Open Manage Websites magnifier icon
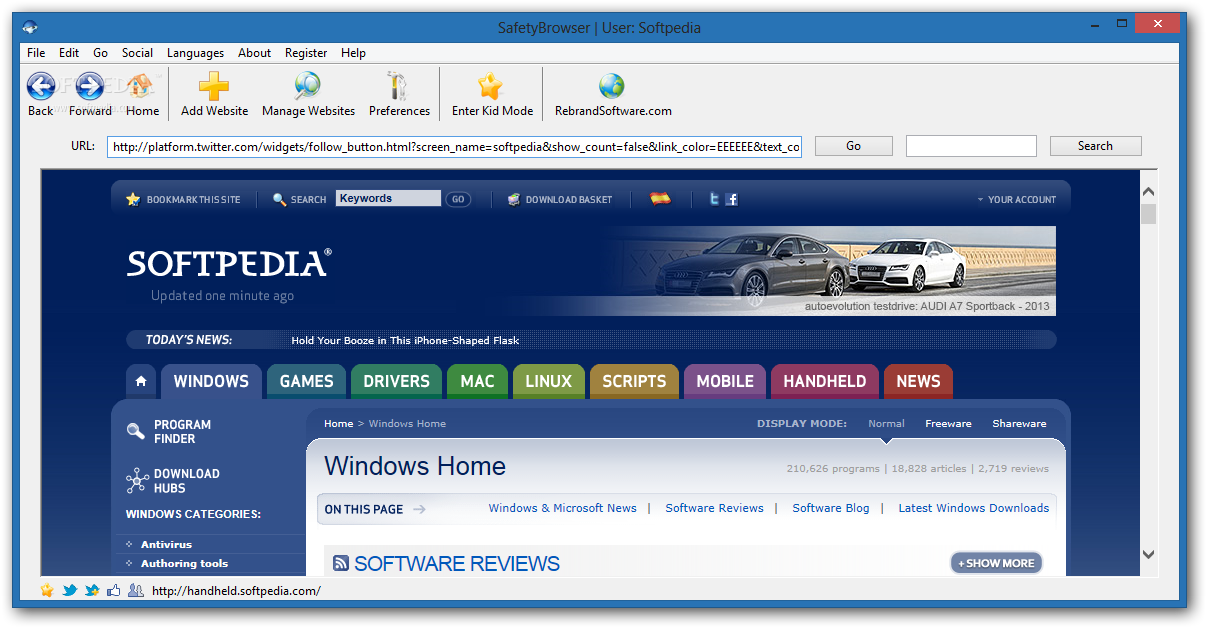Screen dimensions: 1207x628 pos(308,86)
